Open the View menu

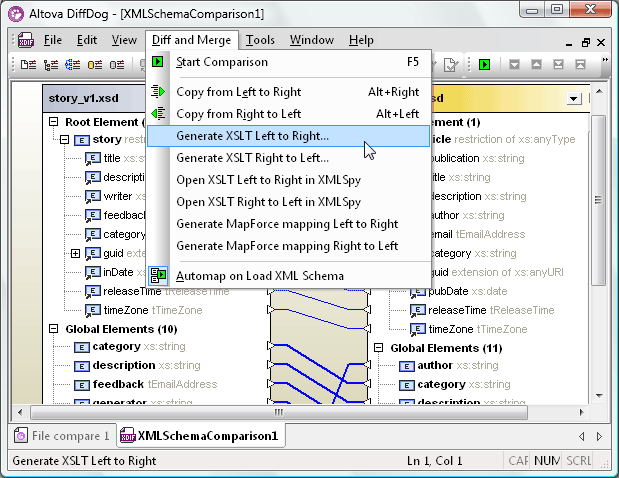click(x=124, y=40)
